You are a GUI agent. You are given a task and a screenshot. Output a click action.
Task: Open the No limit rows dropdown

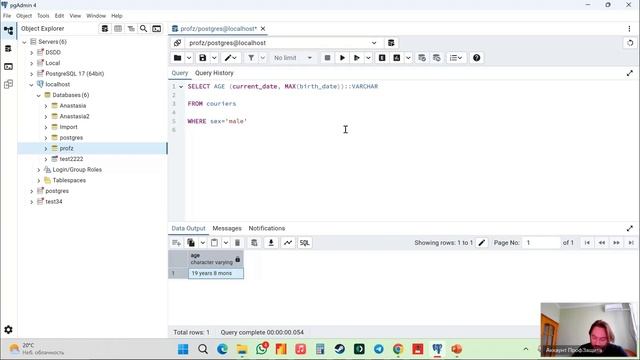(x=293, y=58)
